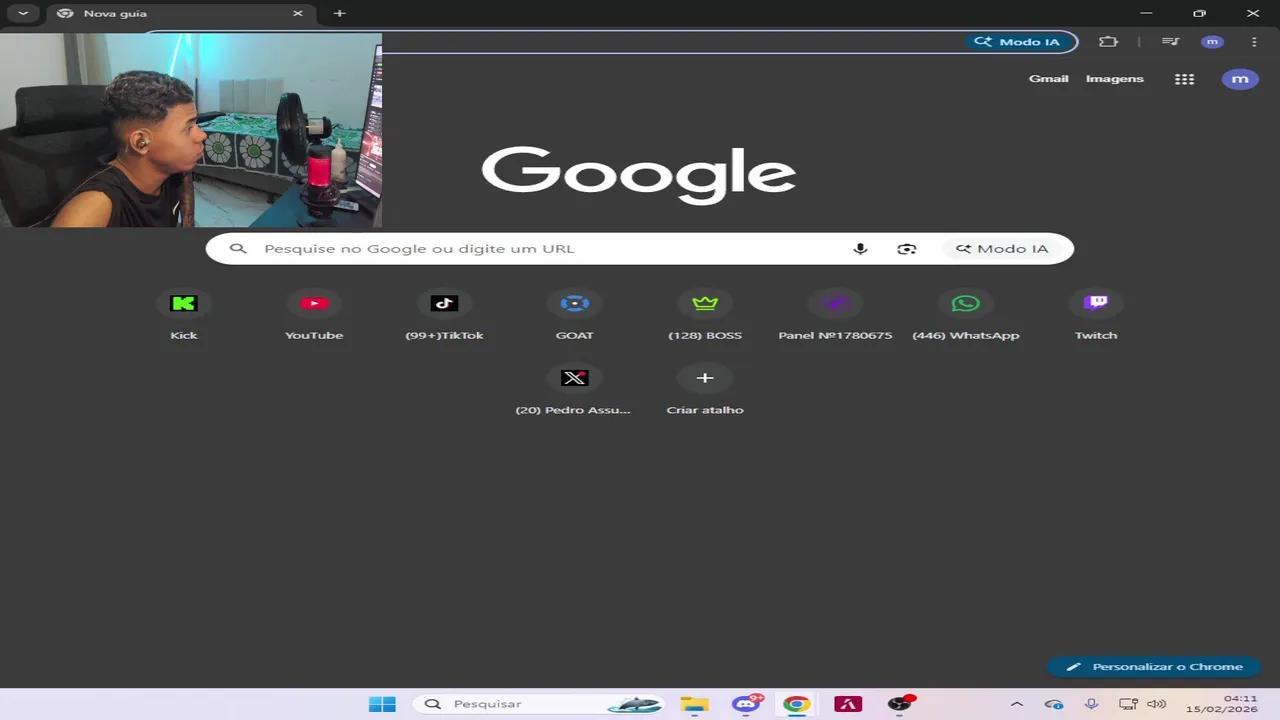This screenshot has height=720, width=1280.
Task: Open the WhatsApp shortcut
Action: point(965,302)
